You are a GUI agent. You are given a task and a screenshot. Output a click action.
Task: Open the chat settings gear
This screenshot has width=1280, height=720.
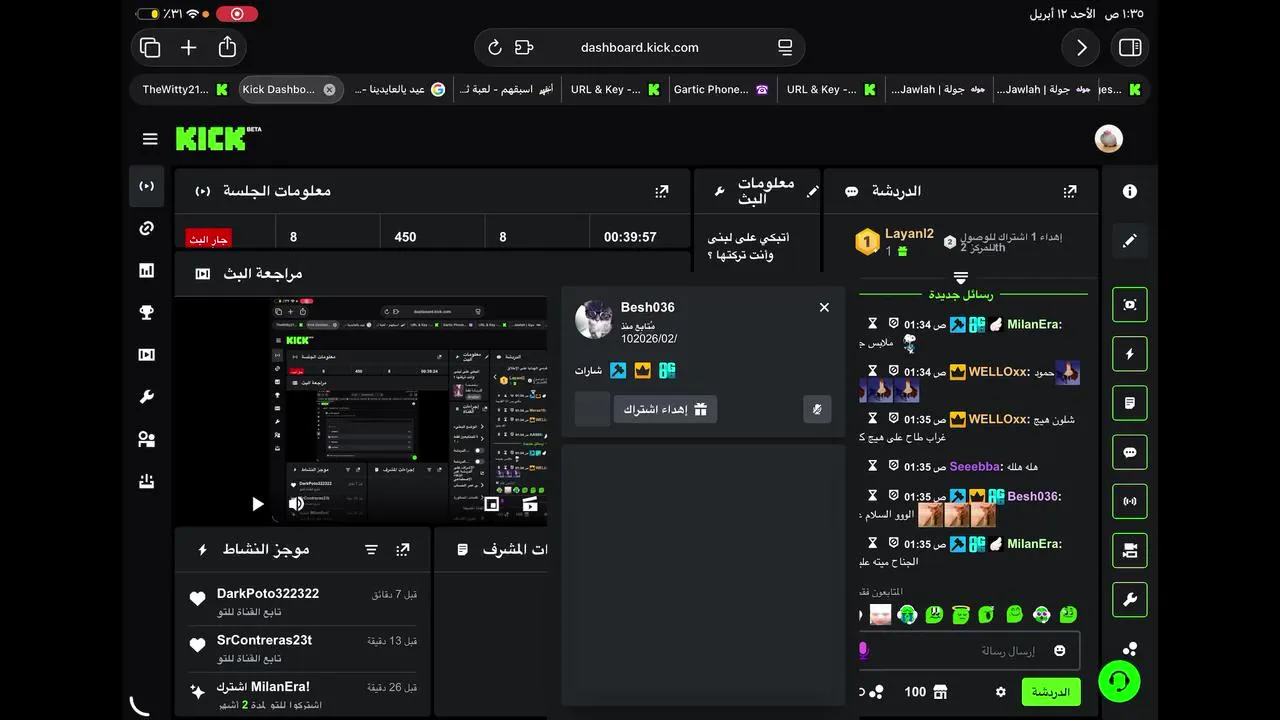1000,692
